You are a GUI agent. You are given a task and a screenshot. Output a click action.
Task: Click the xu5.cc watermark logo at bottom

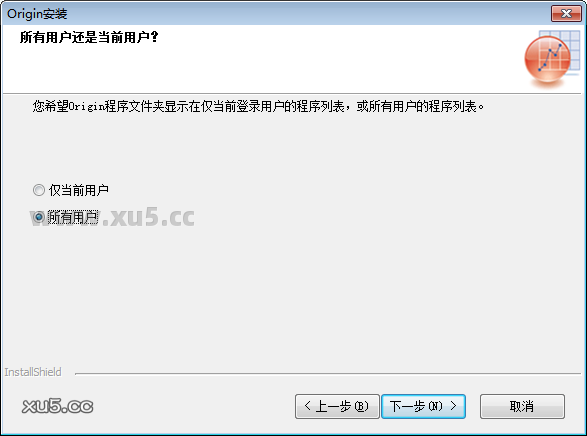click(57, 406)
